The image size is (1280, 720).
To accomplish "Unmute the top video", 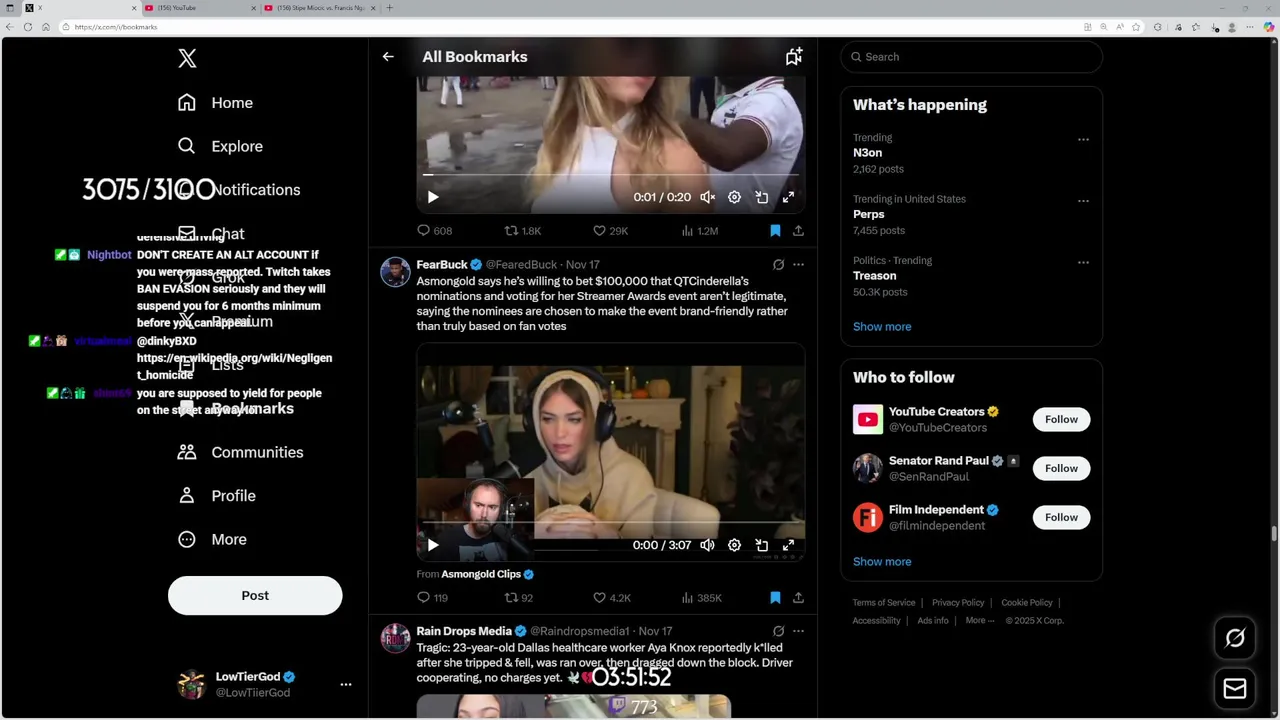I will pos(707,198).
